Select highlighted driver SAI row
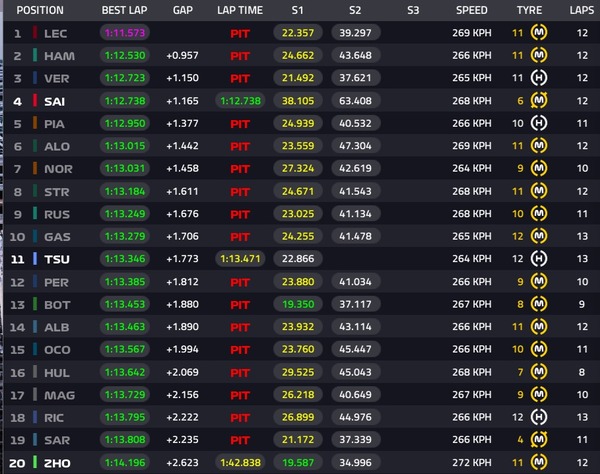600x474 pixels. [302, 101]
